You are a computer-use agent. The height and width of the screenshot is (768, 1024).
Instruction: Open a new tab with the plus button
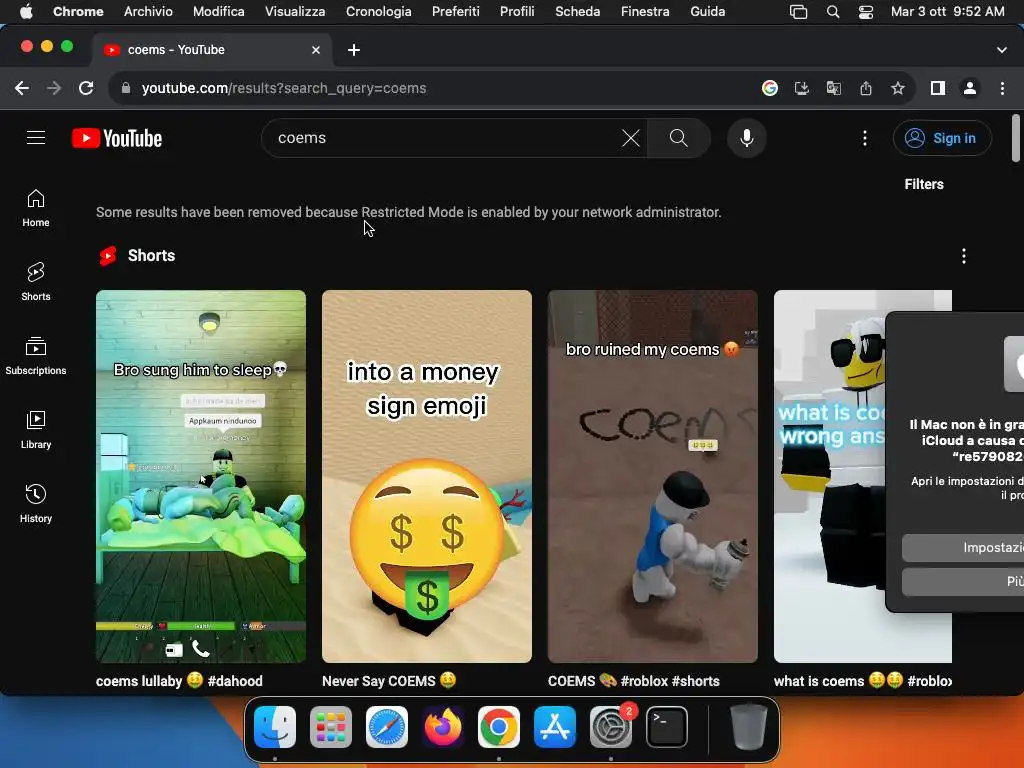click(353, 50)
